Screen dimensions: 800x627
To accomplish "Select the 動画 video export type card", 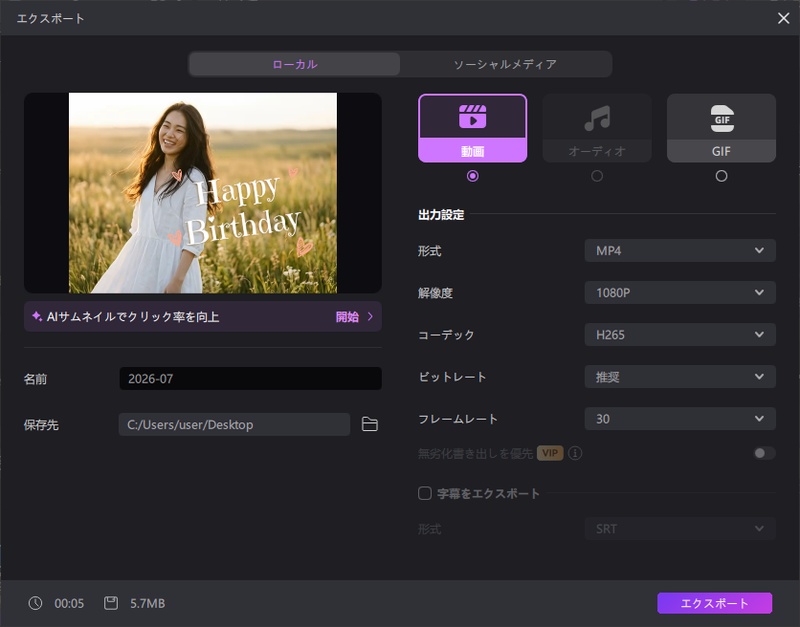I will 472,128.
